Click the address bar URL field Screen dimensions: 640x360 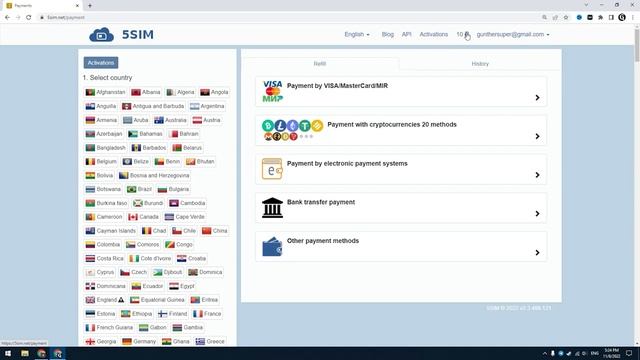pyautogui.click(x=286, y=17)
